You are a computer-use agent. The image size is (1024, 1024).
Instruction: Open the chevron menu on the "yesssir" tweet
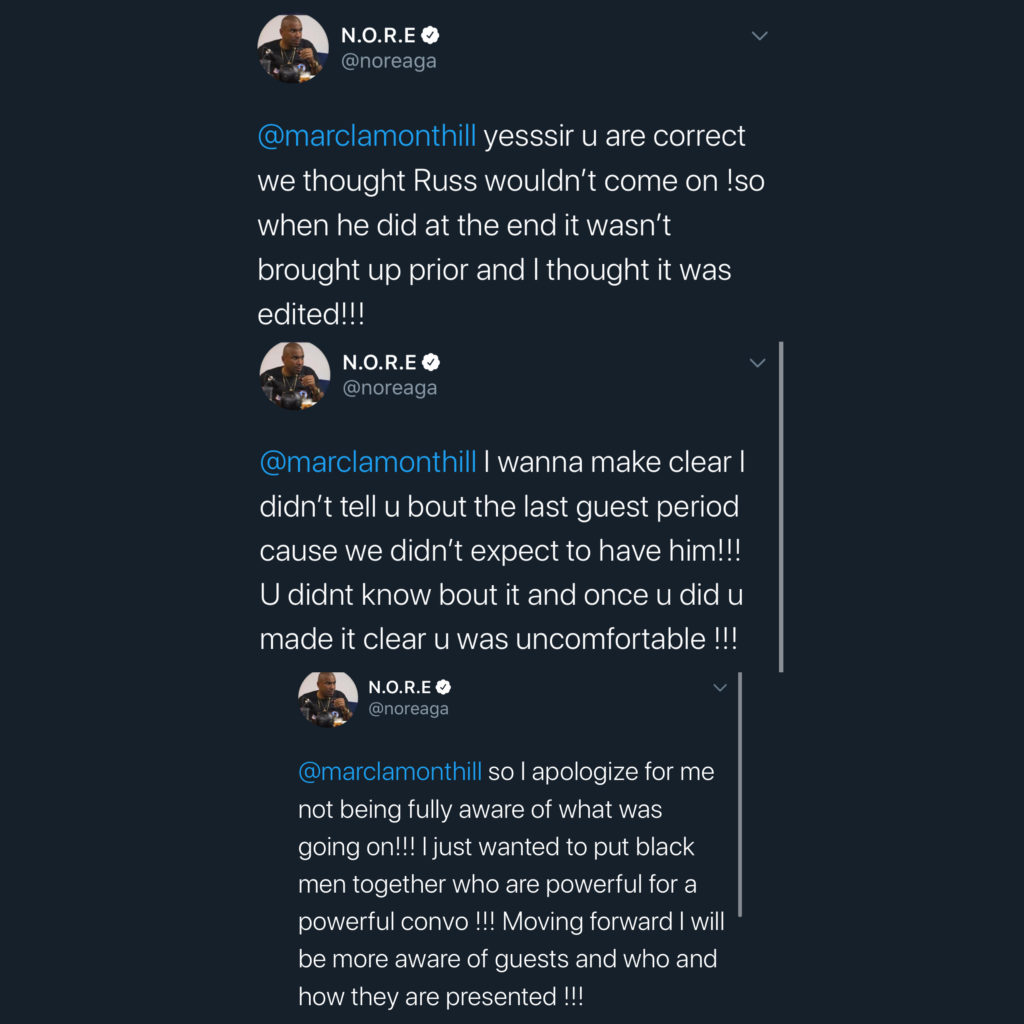[x=759, y=36]
